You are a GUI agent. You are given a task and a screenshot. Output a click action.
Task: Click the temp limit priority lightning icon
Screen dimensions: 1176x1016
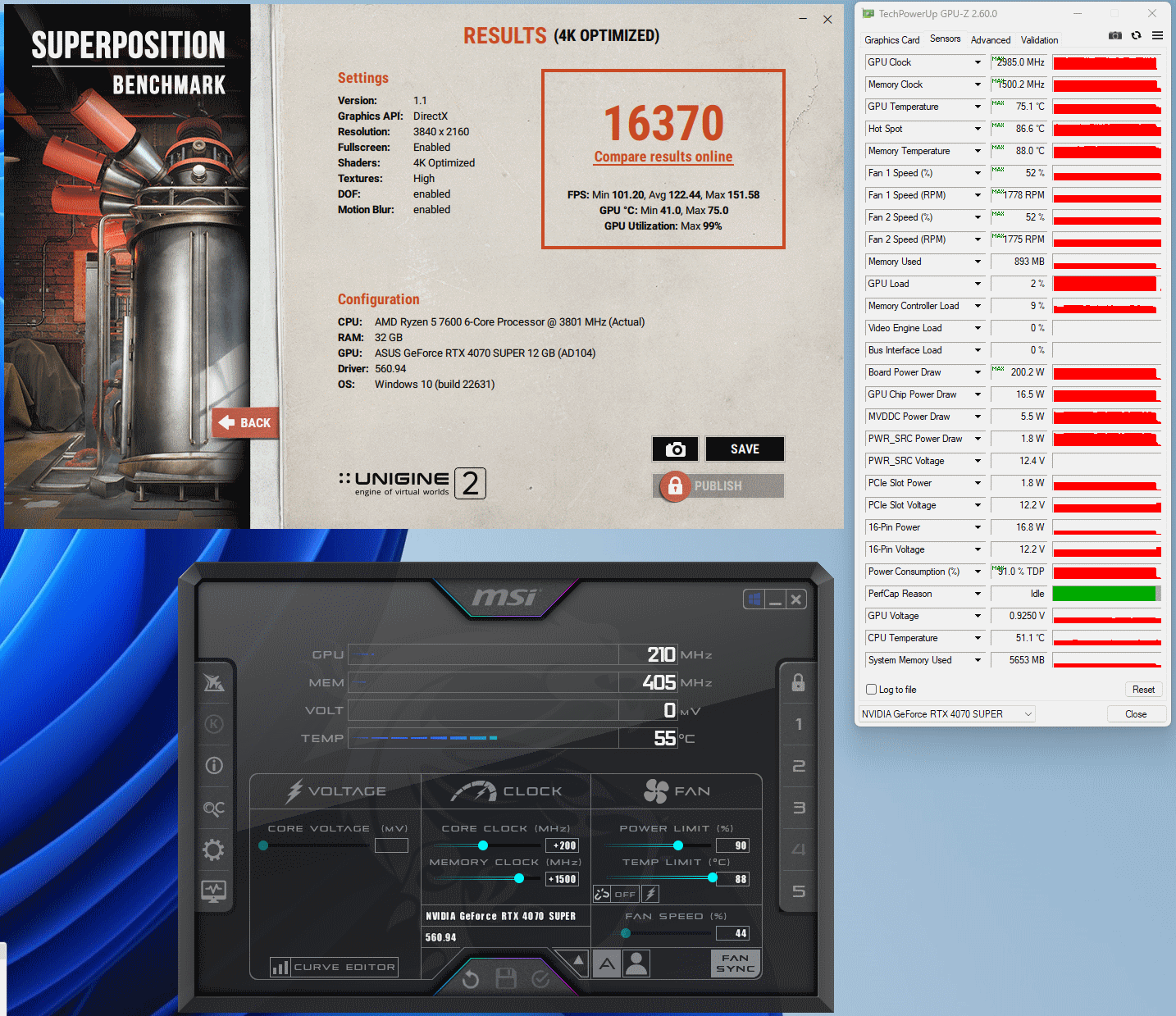tap(650, 894)
